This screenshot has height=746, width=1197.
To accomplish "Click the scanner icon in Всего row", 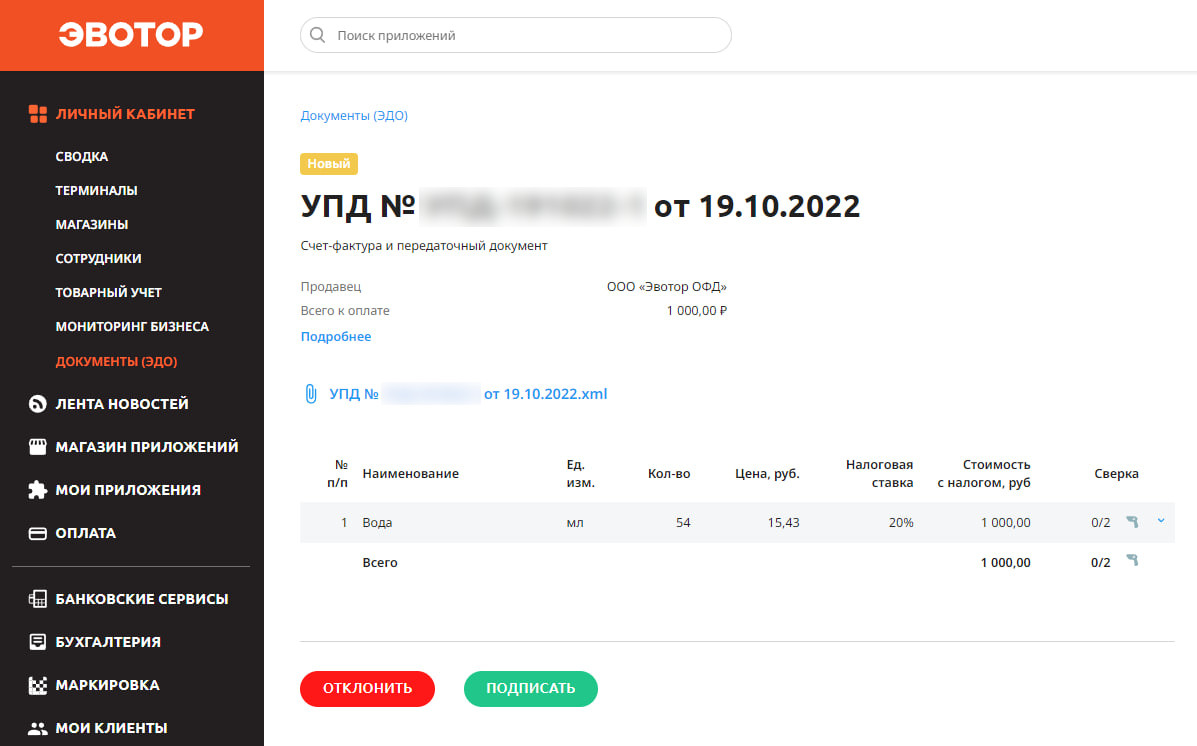I will (x=1132, y=561).
